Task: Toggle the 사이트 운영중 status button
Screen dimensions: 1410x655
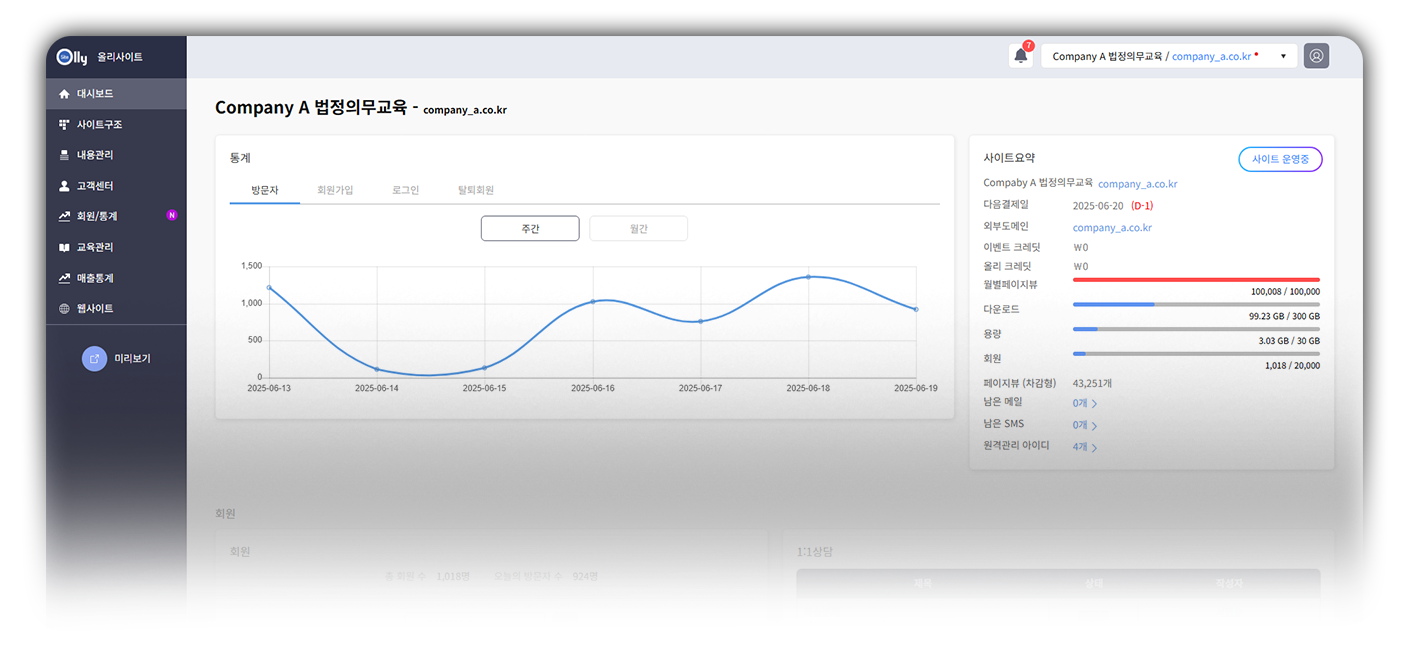Action: pos(1280,160)
